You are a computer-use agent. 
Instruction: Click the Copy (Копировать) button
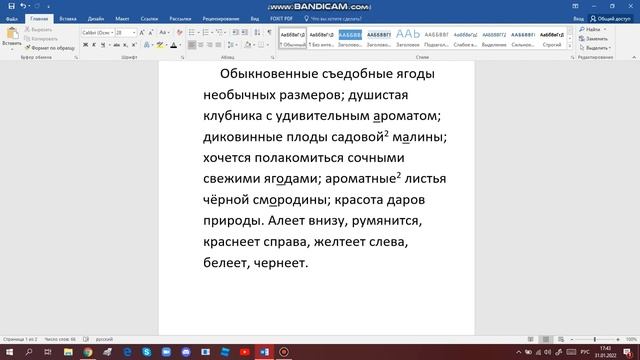[x=41, y=39]
